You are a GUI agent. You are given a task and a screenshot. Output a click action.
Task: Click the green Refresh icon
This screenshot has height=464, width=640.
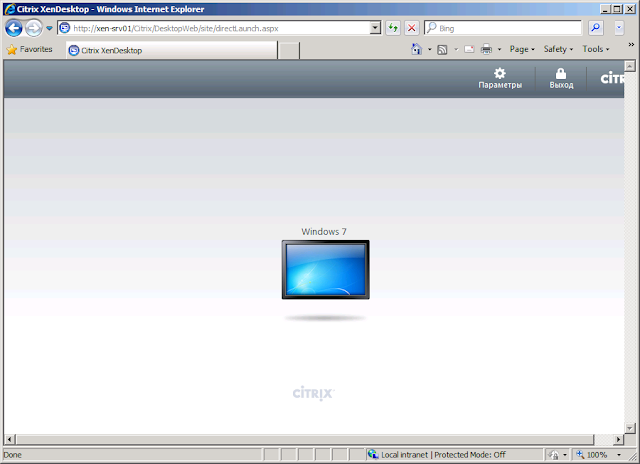coord(393,28)
